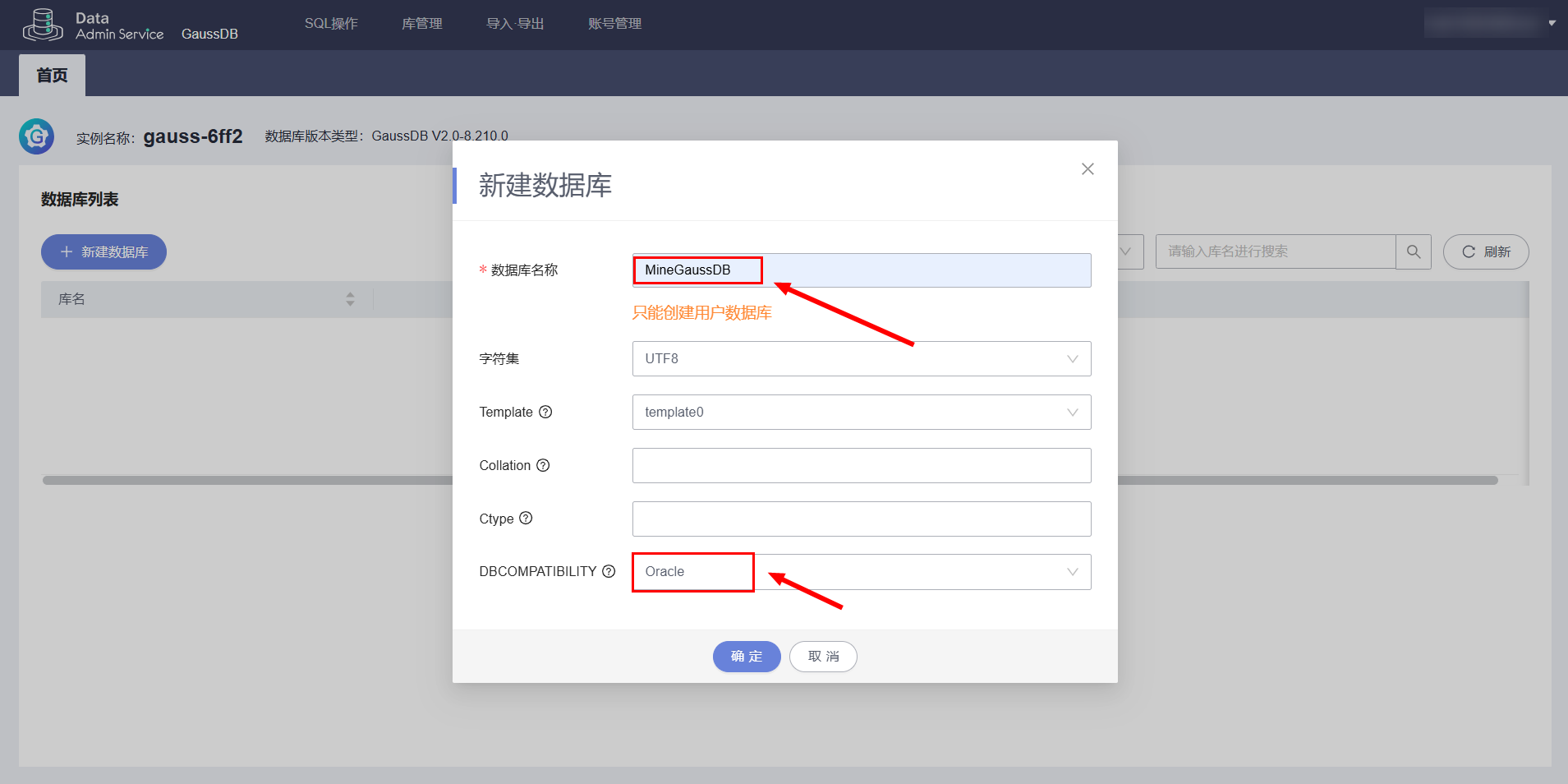Close the 新建数据库 dialog
Viewport: 1568px width, 784px height.
pyautogui.click(x=1087, y=168)
